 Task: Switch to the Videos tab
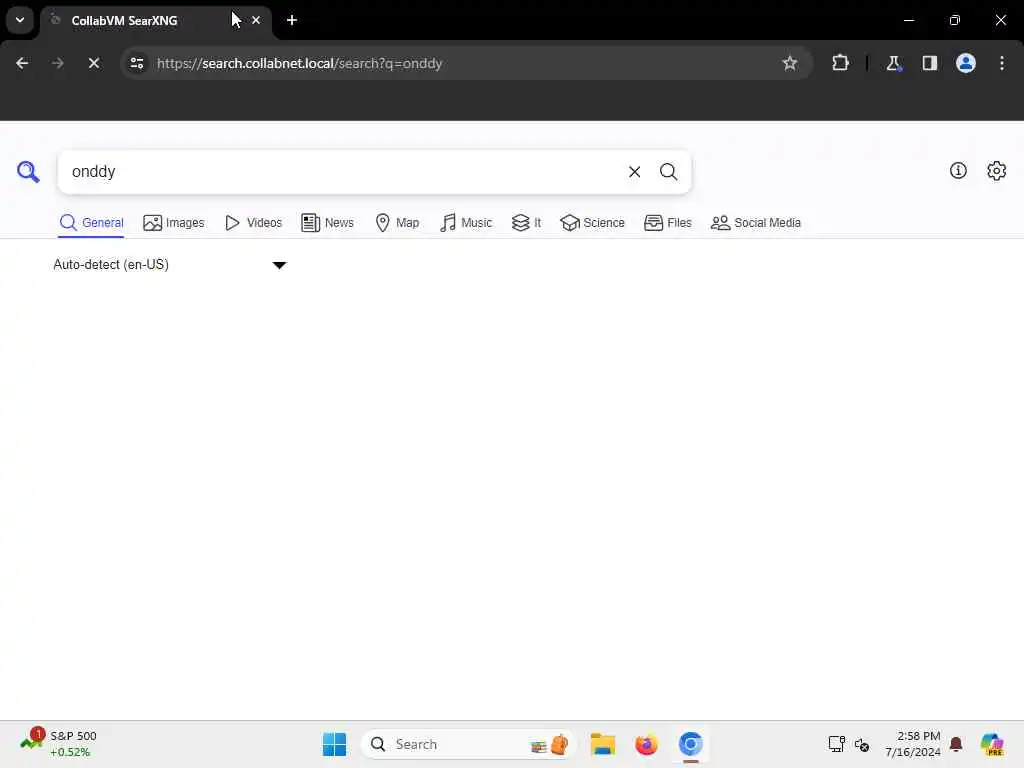point(253,223)
